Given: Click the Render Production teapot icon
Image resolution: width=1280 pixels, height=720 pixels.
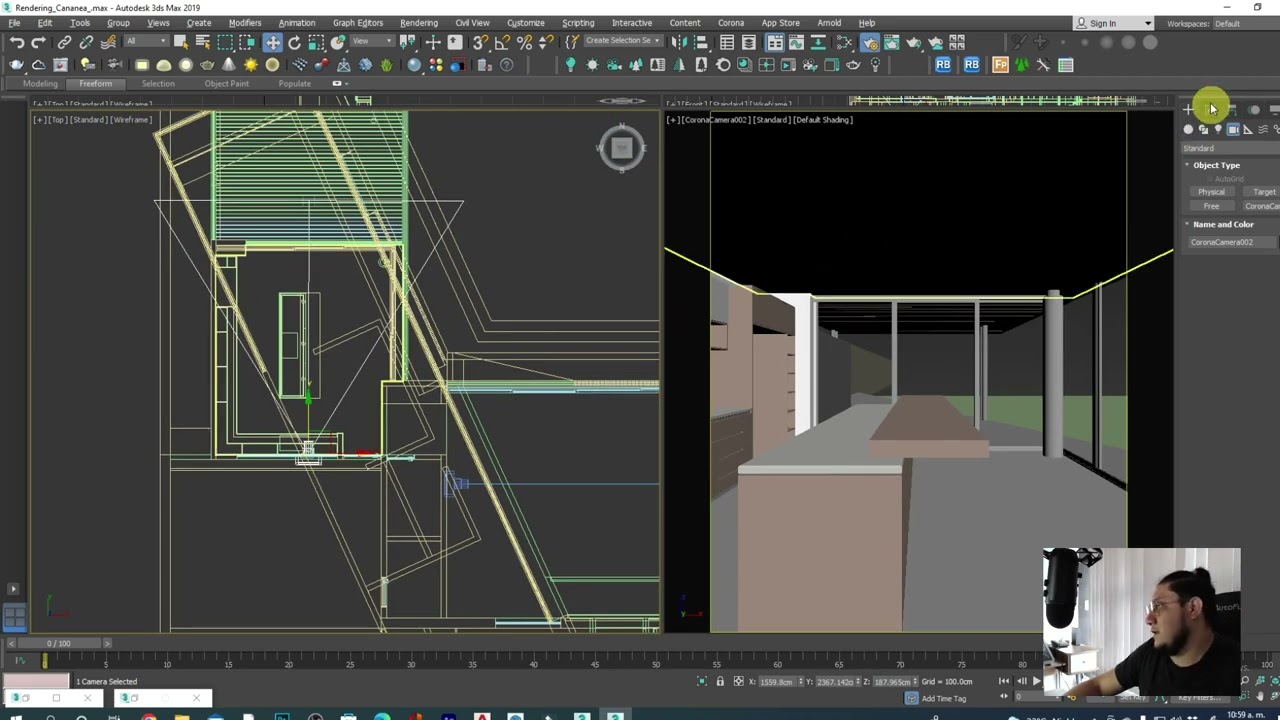Looking at the screenshot, I should (x=913, y=42).
